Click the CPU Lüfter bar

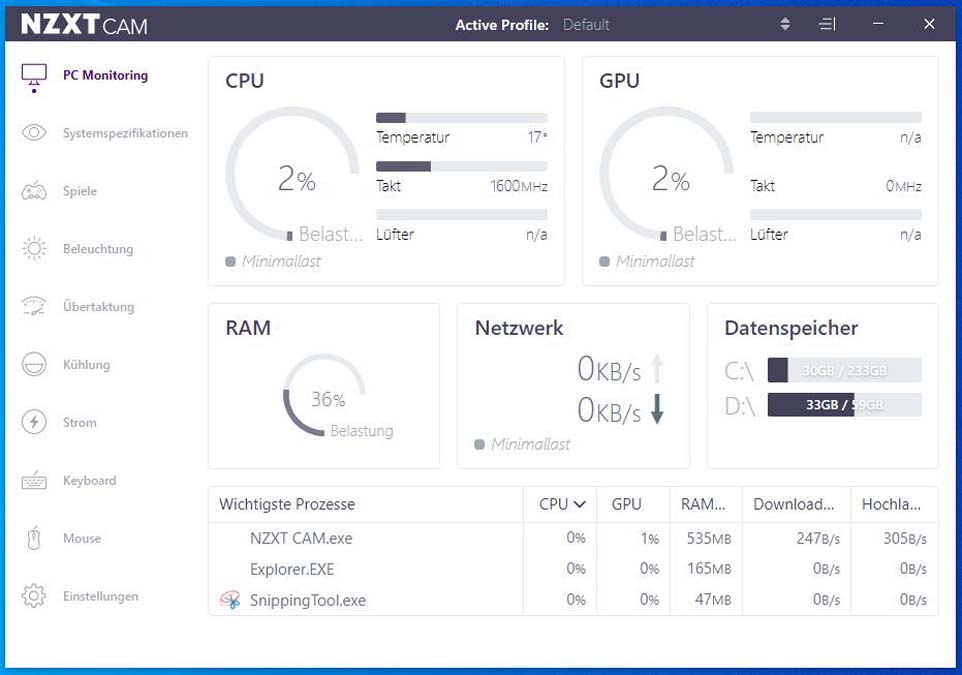tap(461, 214)
